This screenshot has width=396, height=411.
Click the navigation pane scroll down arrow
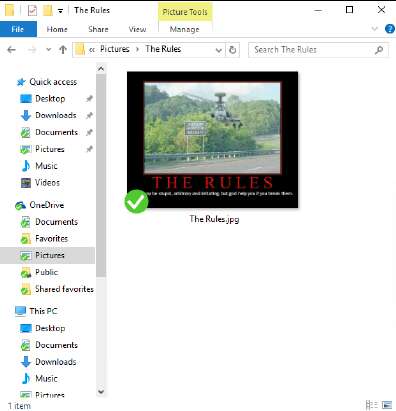coord(101,392)
